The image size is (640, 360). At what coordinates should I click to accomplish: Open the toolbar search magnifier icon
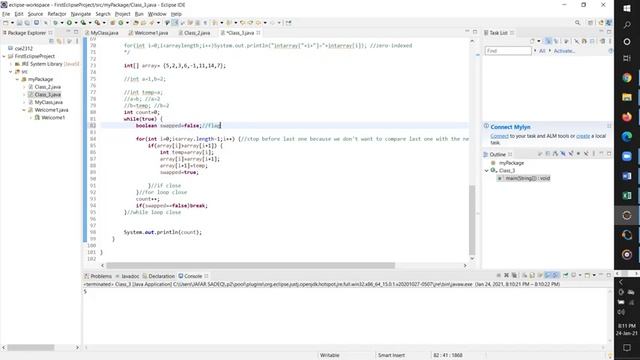(577, 23)
